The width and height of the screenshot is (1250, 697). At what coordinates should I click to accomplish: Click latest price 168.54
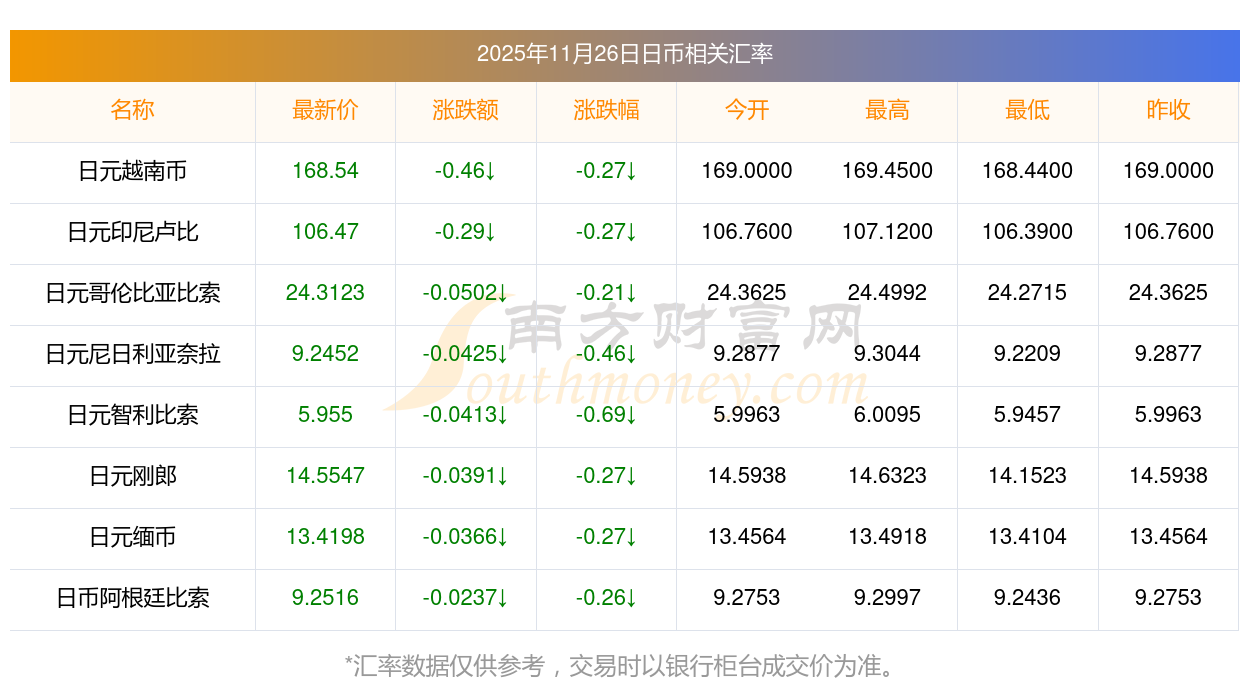coord(325,171)
